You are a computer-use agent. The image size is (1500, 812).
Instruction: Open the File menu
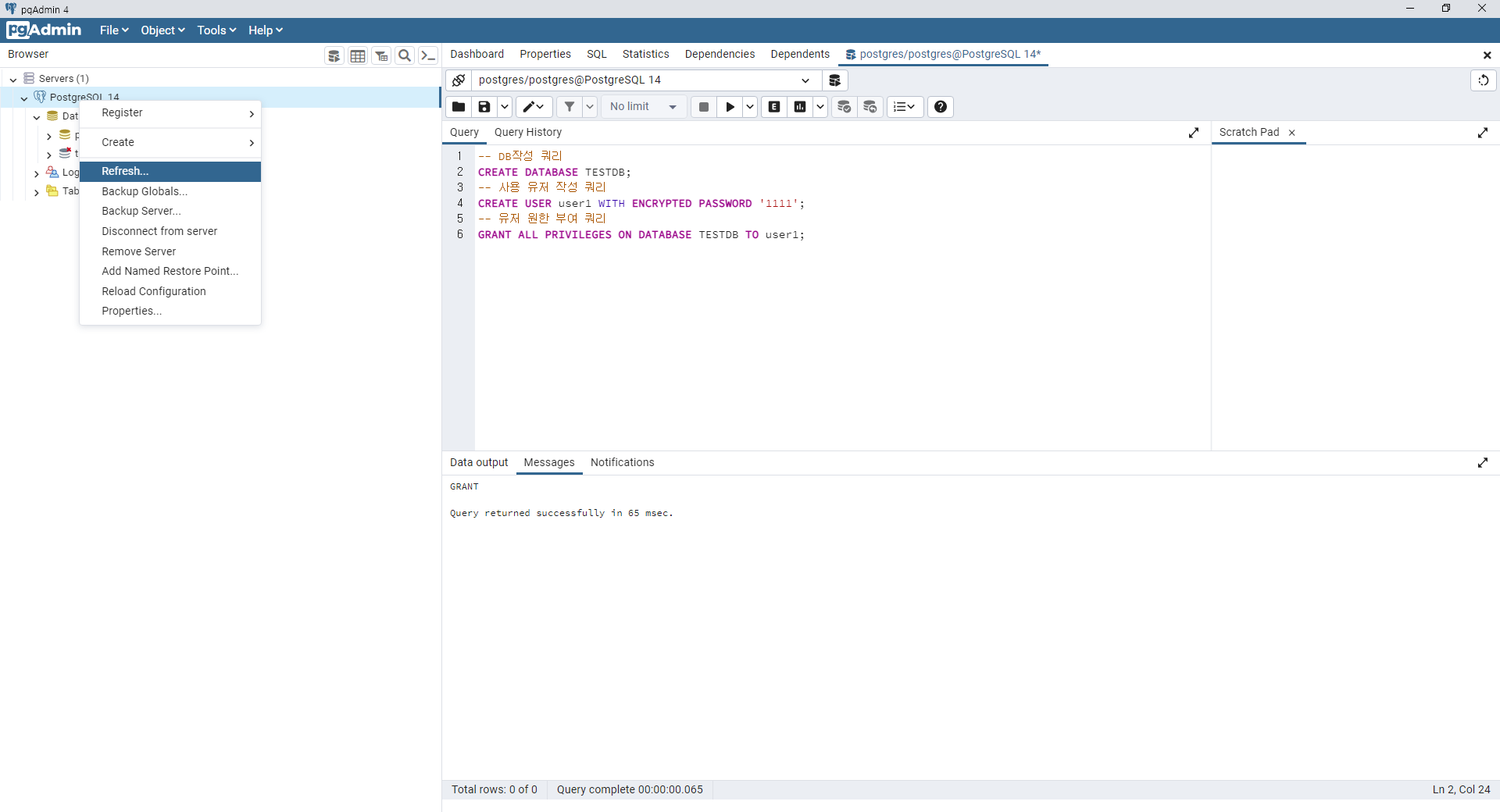(x=114, y=30)
